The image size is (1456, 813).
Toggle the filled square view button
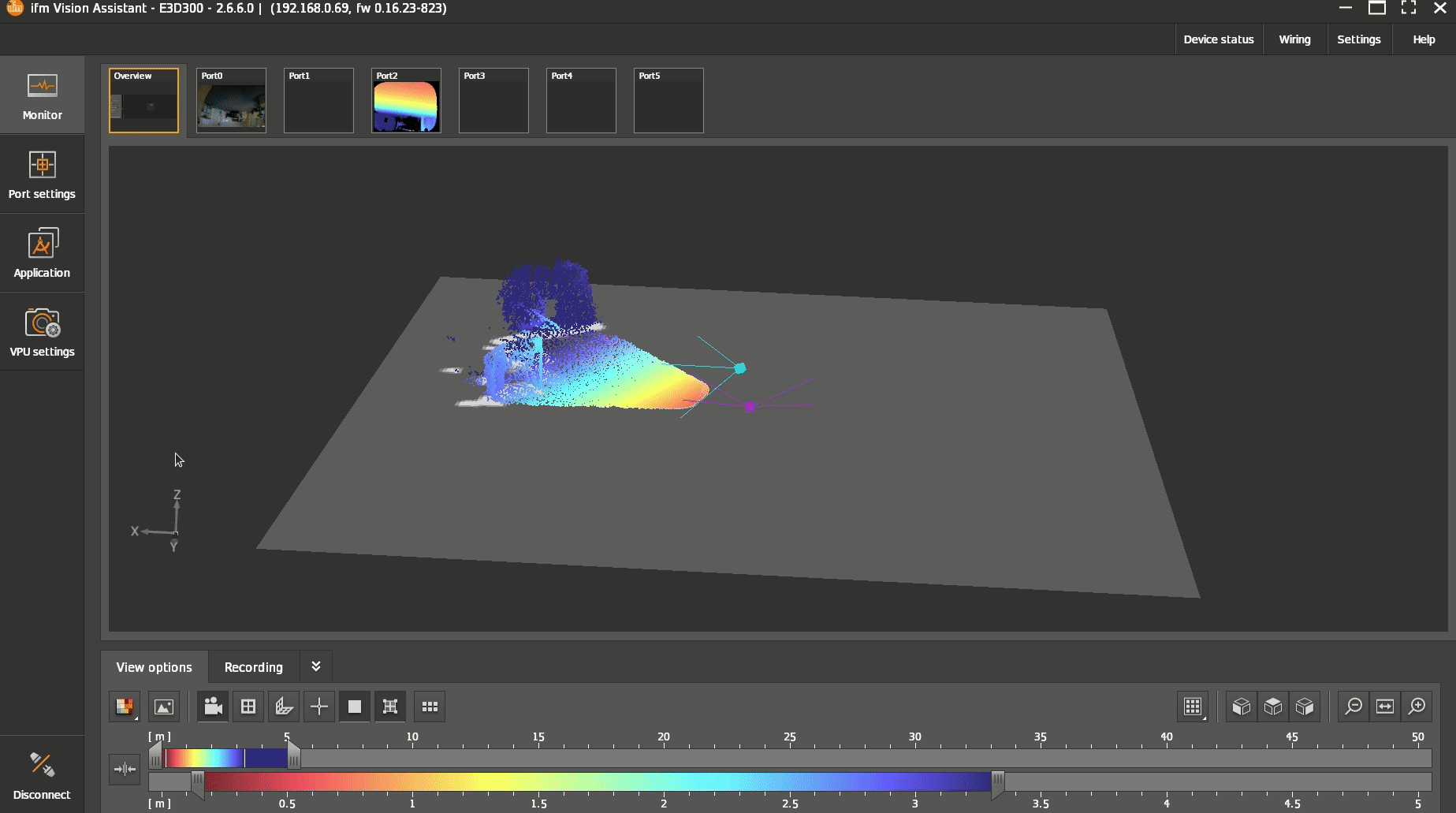coord(355,707)
